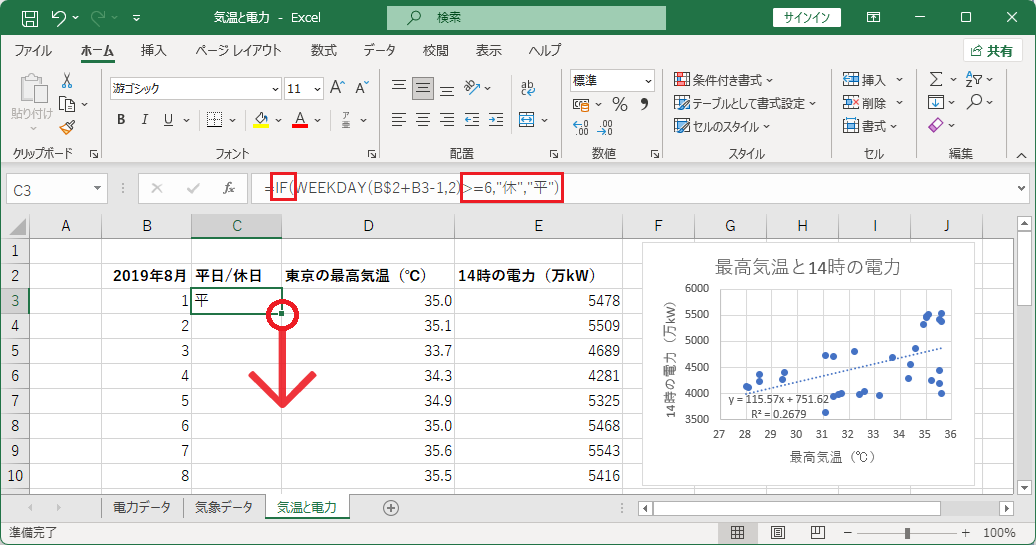
Task: Open セルのスタイル dropdown
Action: tap(722, 126)
